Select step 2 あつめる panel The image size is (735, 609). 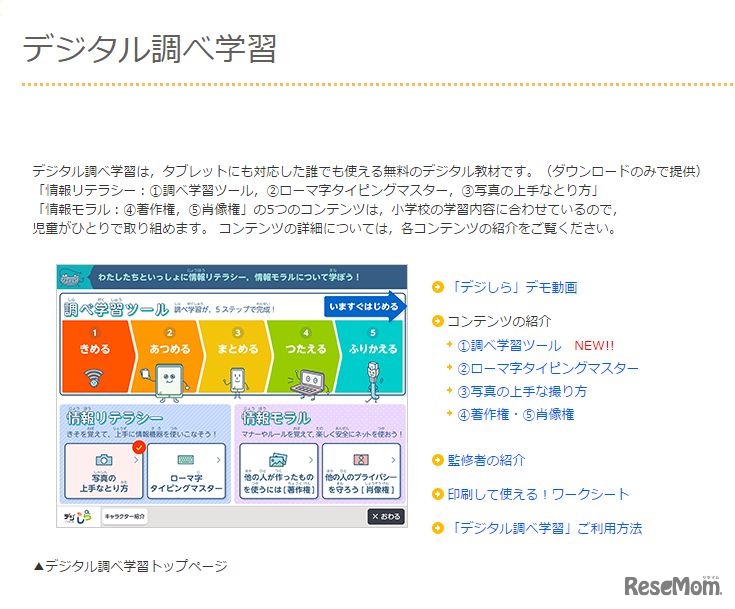click(167, 357)
